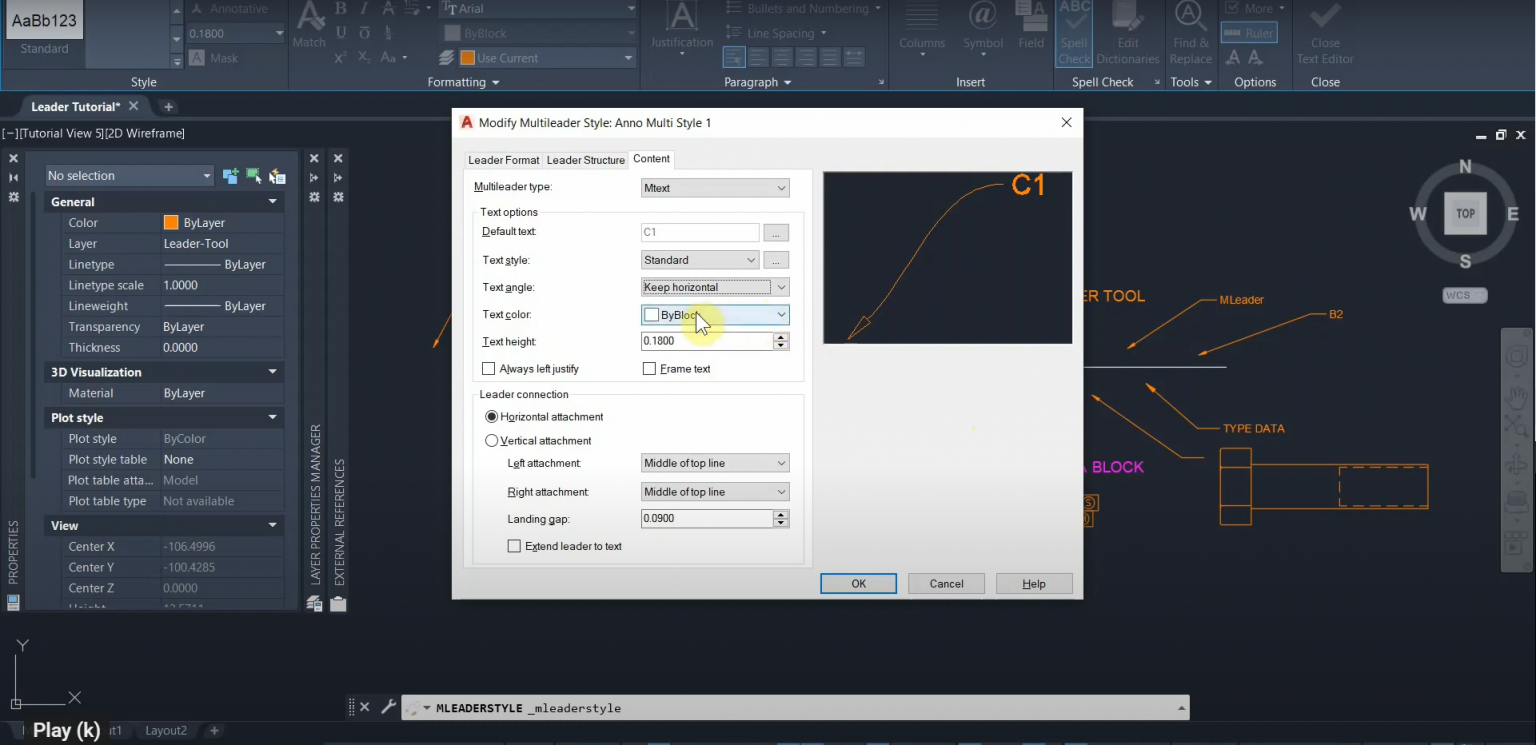Switch to the Leader Format tab
The height and width of the screenshot is (745, 1536).
coord(503,160)
